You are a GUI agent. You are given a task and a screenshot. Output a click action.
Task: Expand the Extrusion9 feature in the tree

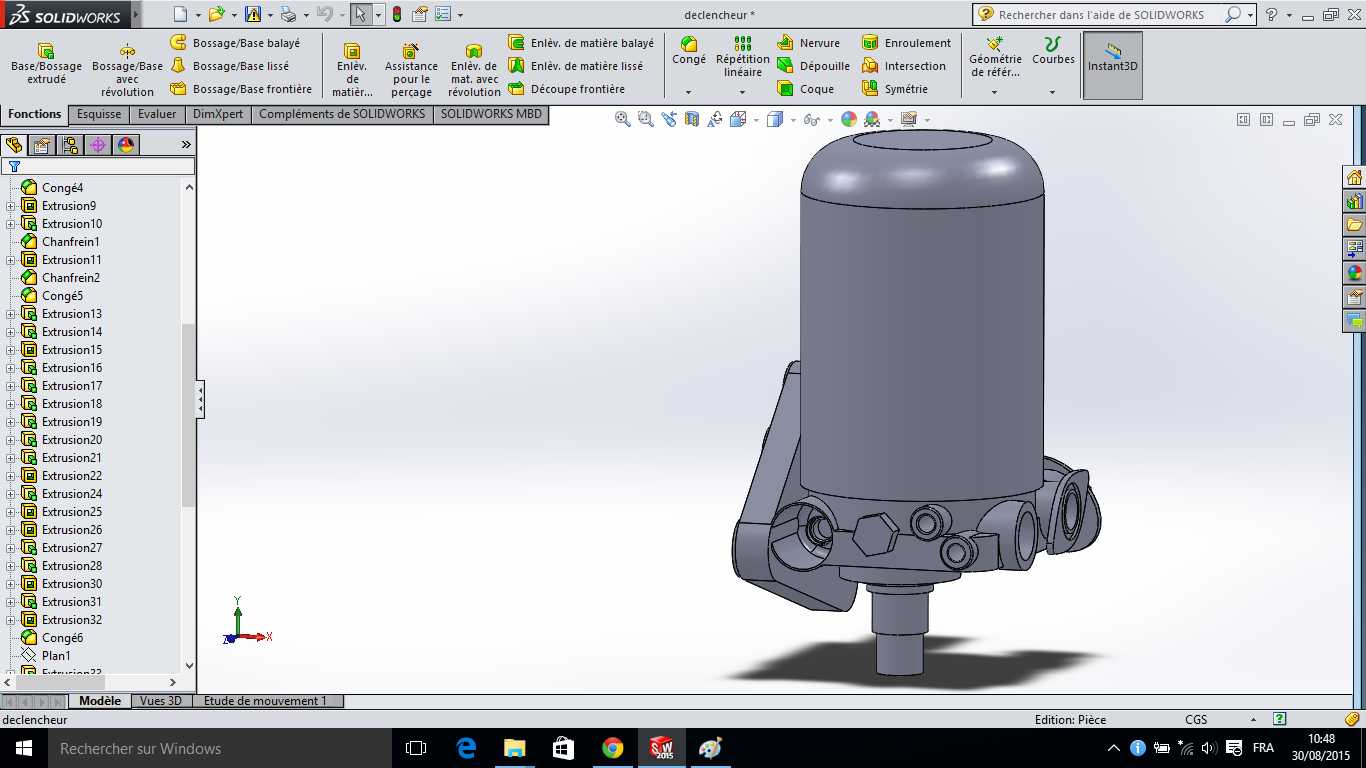11,206
